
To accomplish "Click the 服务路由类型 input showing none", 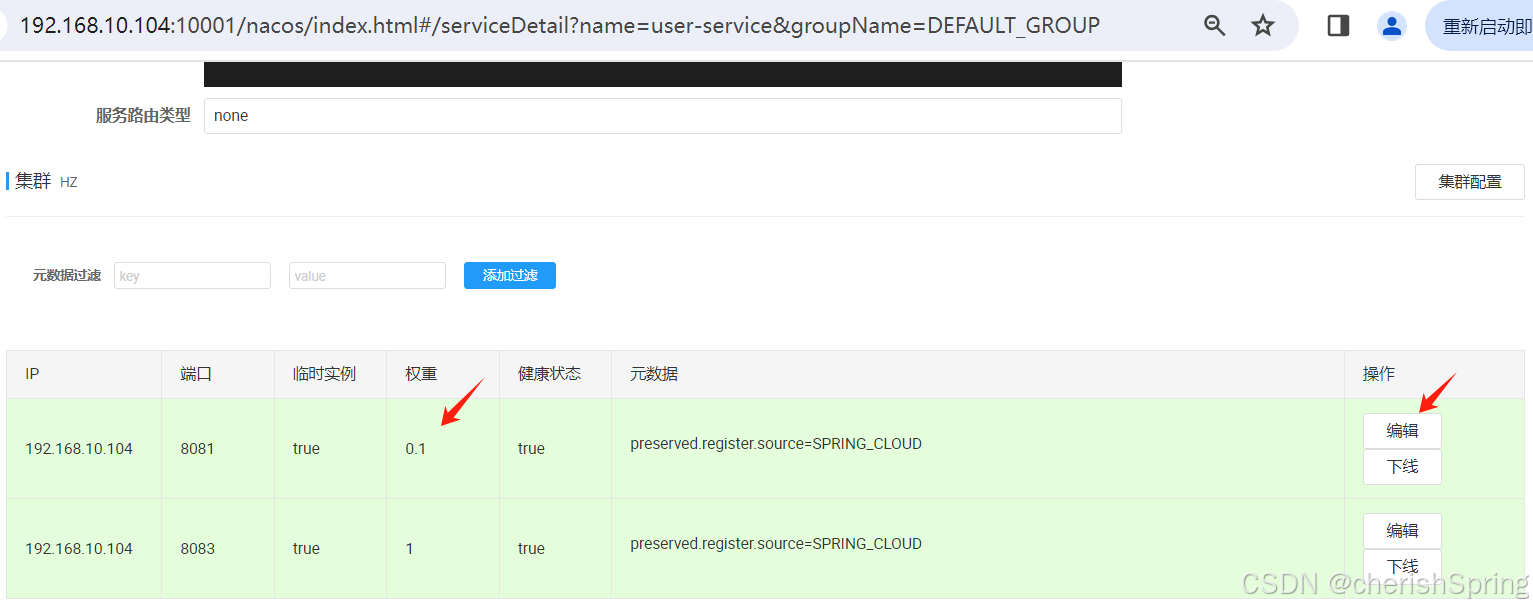I will point(662,116).
